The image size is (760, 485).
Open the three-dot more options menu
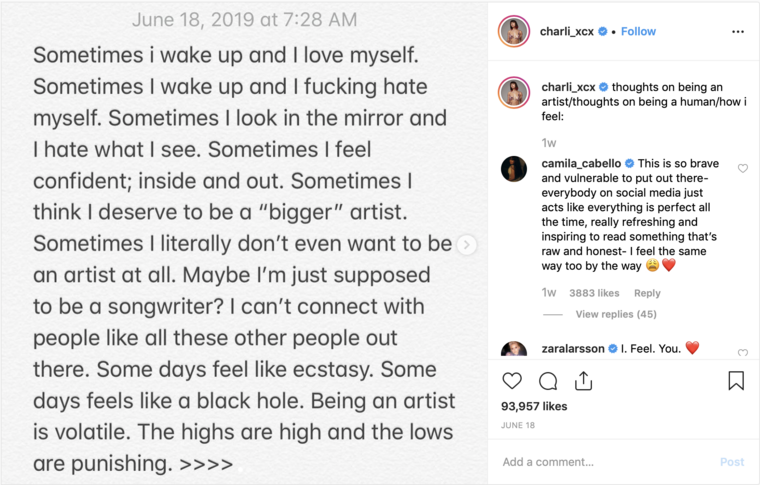click(738, 32)
